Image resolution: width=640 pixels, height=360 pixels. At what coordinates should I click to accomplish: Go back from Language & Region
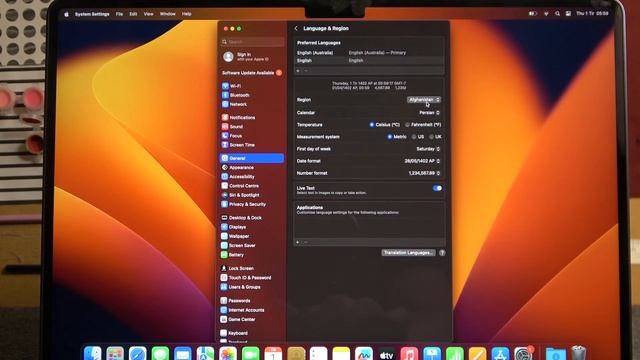coord(296,28)
